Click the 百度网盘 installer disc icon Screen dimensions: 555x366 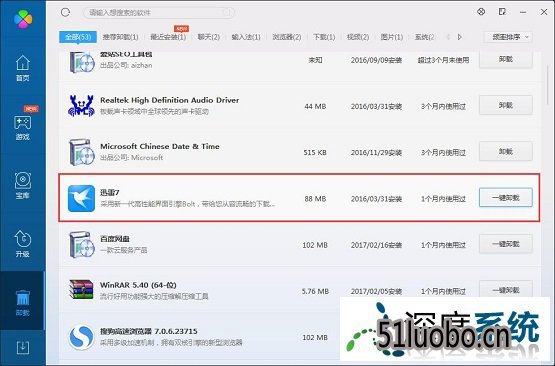[81, 245]
